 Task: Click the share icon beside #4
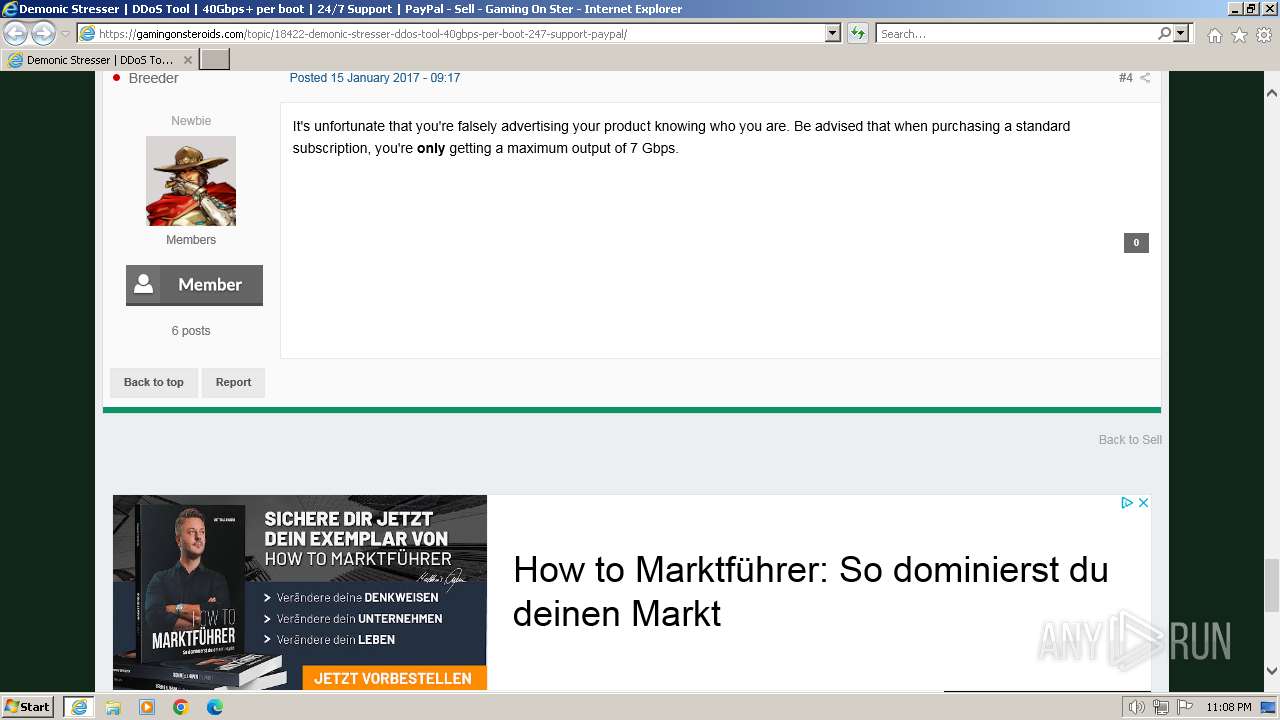(1146, 78)
